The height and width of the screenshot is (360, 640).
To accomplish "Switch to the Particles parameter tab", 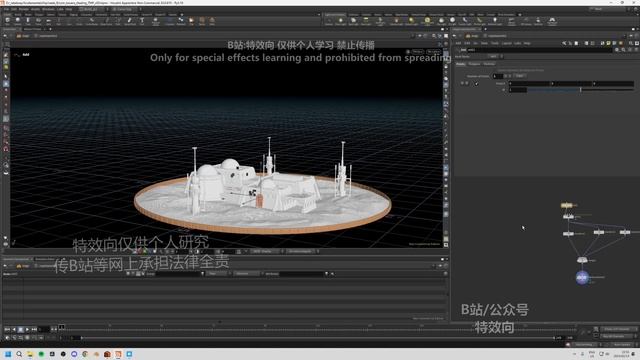I will pos(489,64).
